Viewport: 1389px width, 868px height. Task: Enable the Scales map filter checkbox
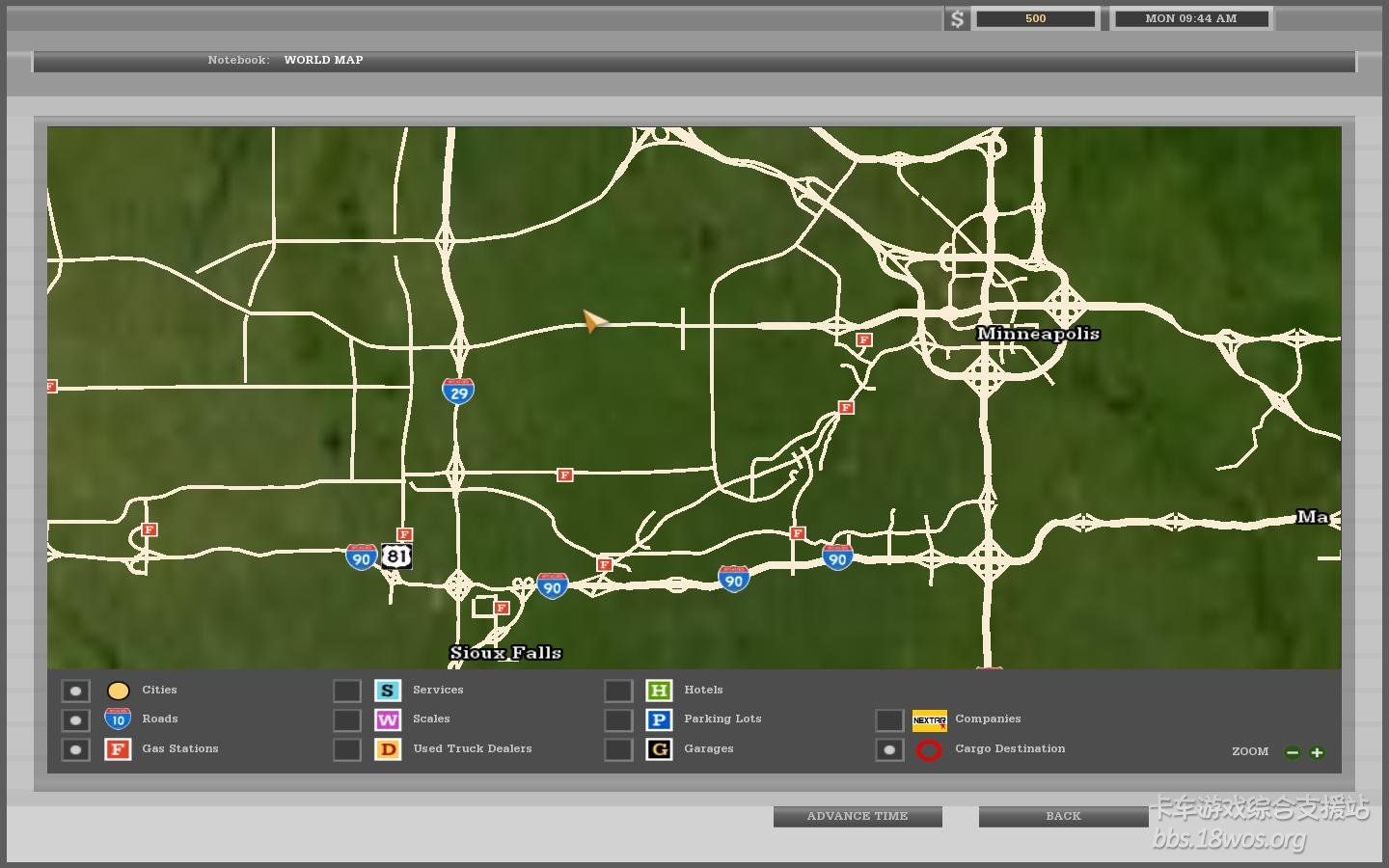click(x=347, y=720)
